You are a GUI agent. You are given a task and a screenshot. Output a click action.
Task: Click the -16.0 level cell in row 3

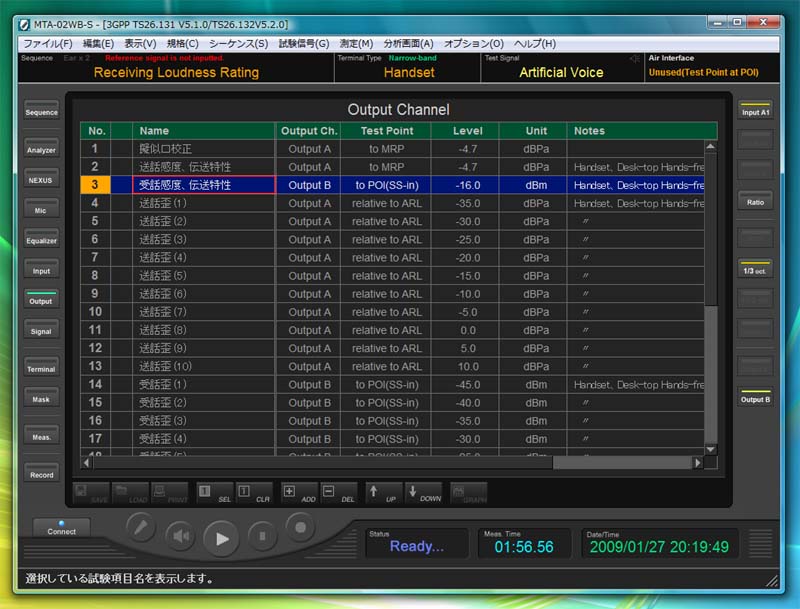[467, 185]
